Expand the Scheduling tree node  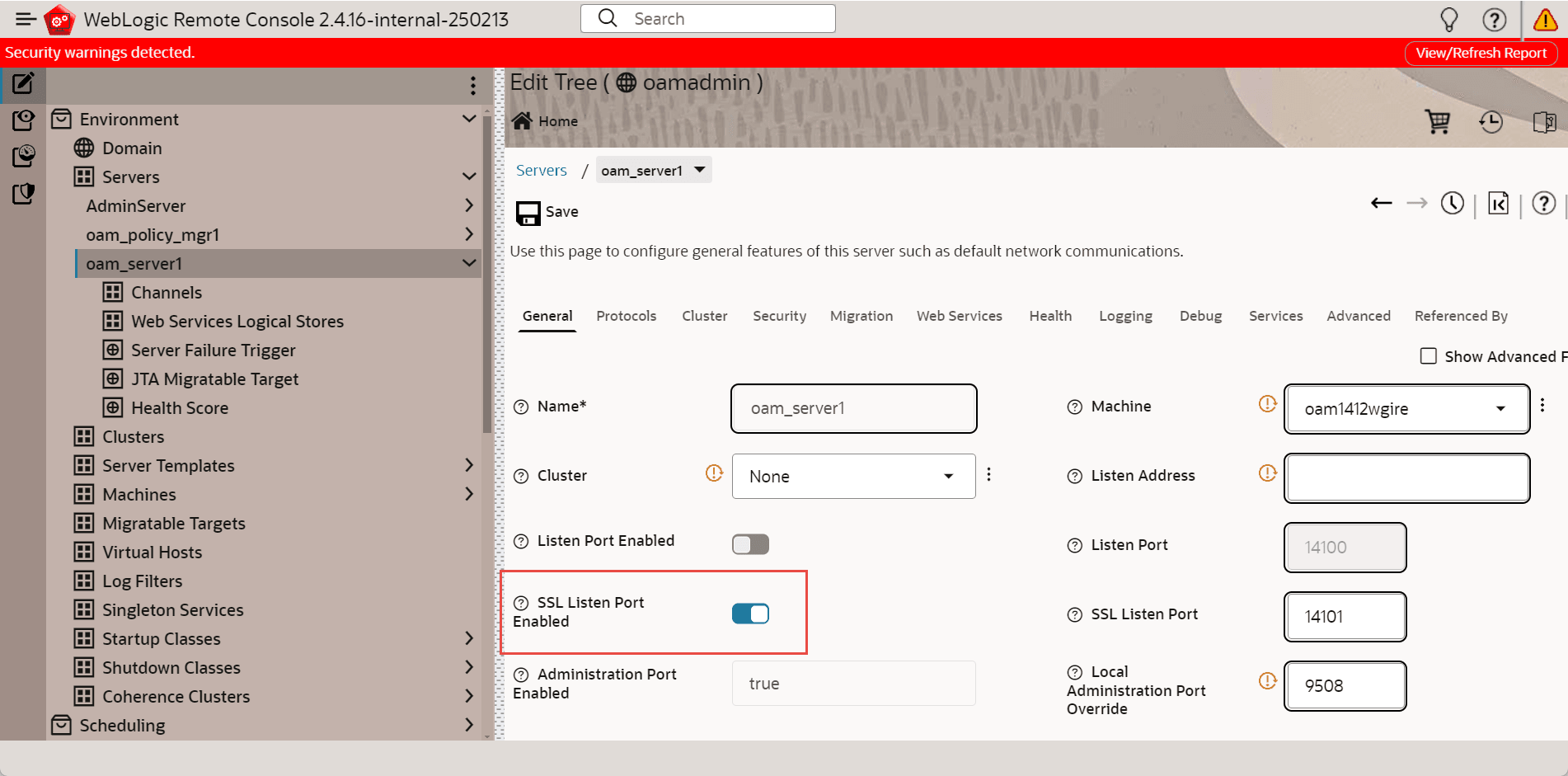[469, 725]
